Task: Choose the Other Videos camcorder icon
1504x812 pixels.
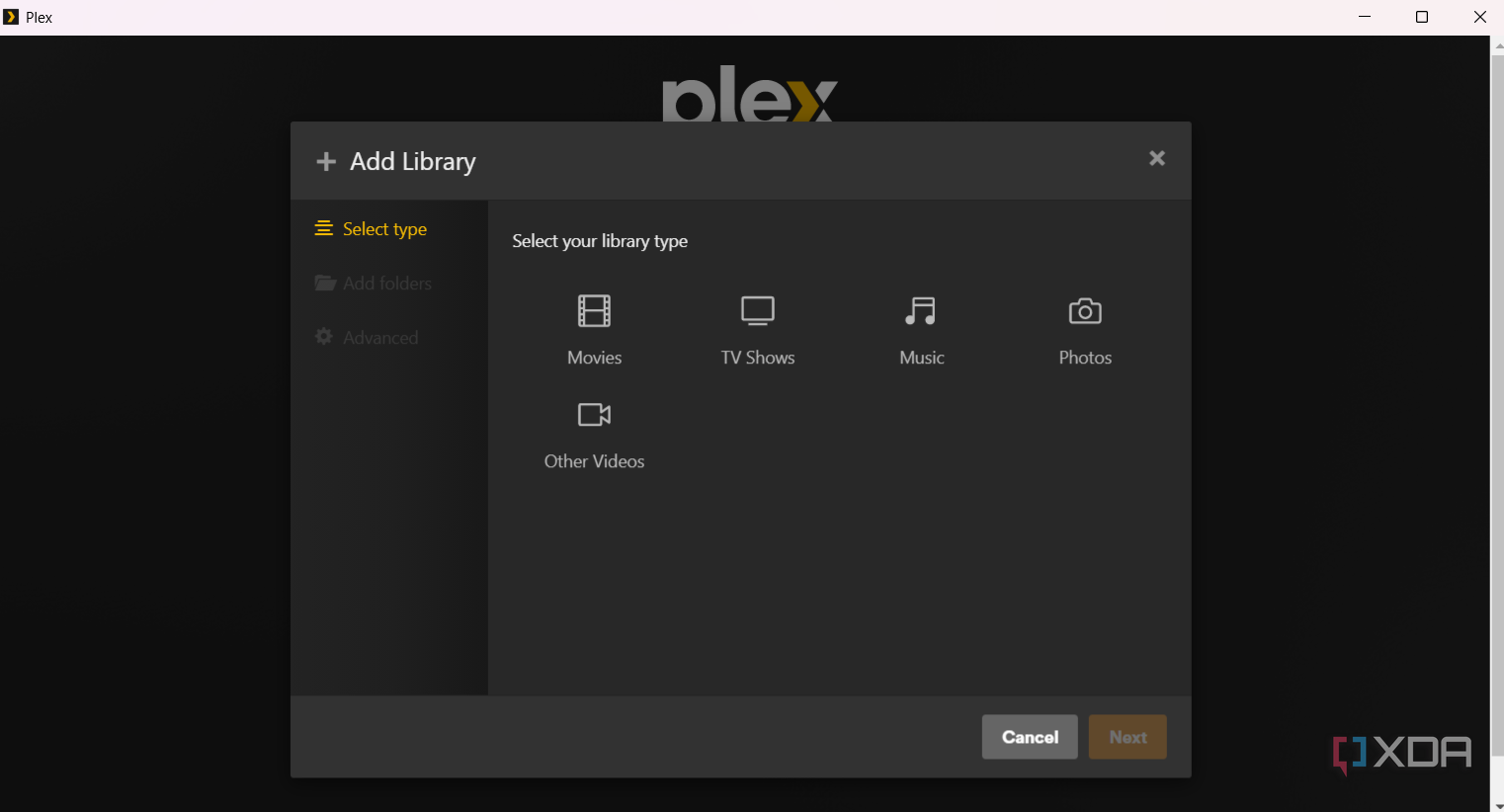Action: (594, 415)
